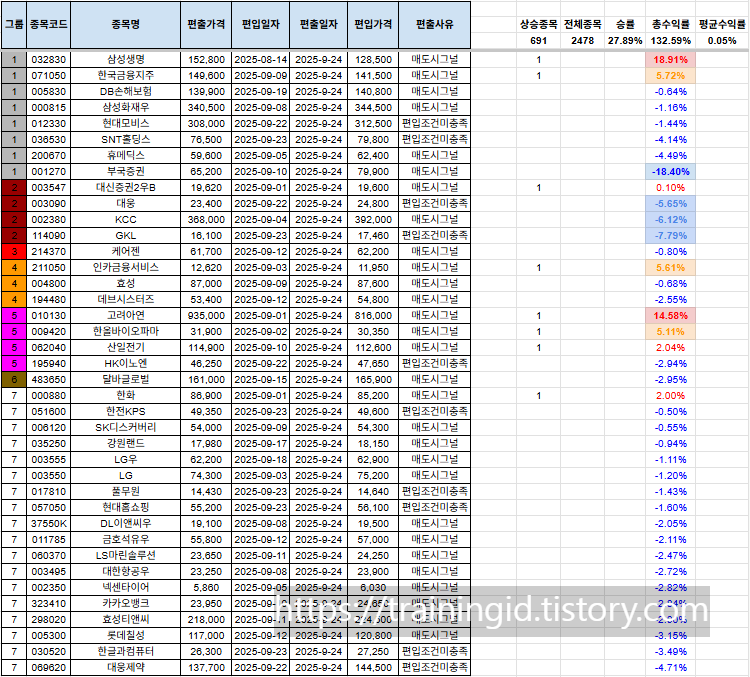
Task: Select the 총수익률 header cell
Action: point(671,24)
